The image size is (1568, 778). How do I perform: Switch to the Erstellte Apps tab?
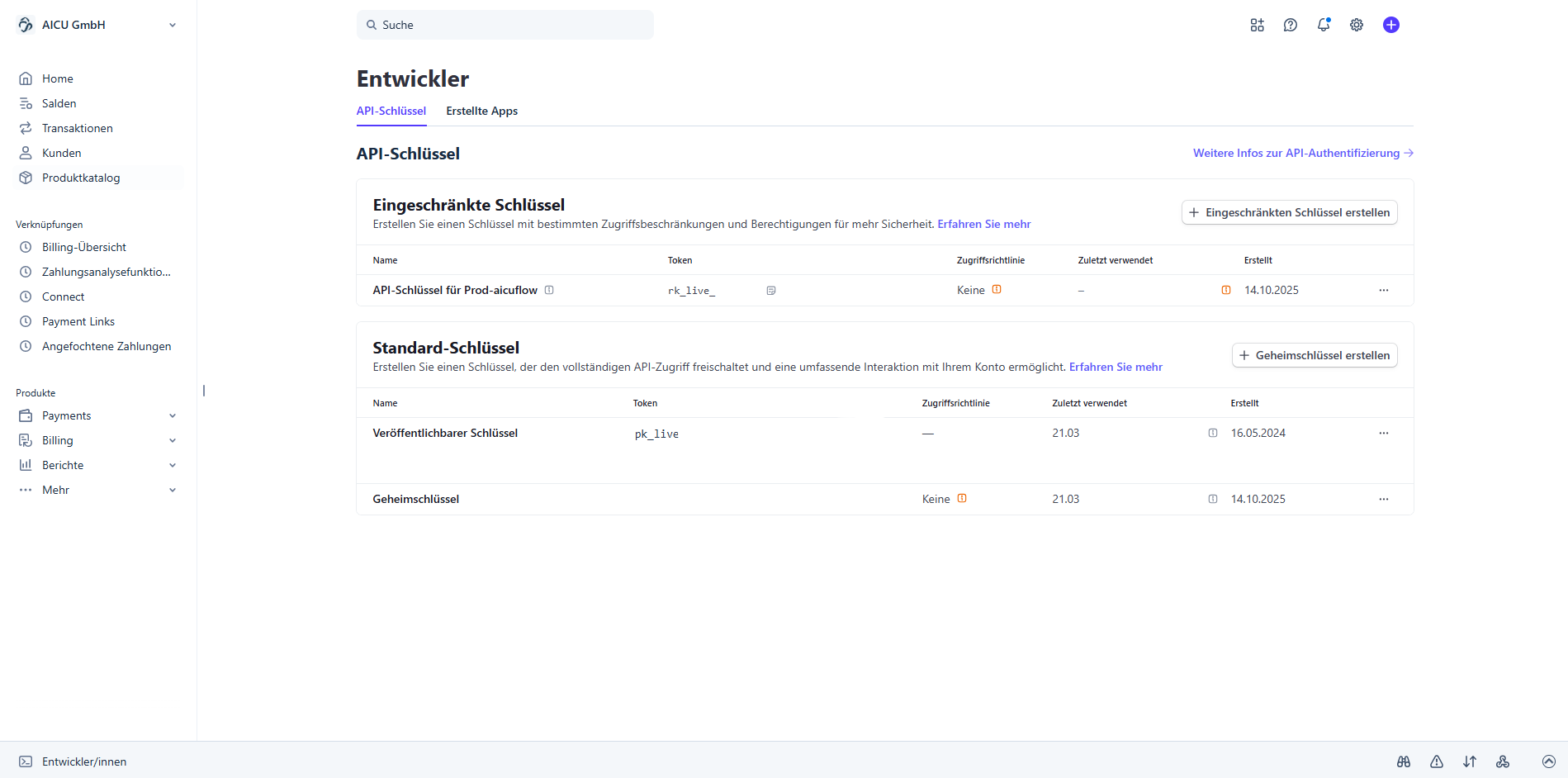pyautogui.click(x=481, y=111)
